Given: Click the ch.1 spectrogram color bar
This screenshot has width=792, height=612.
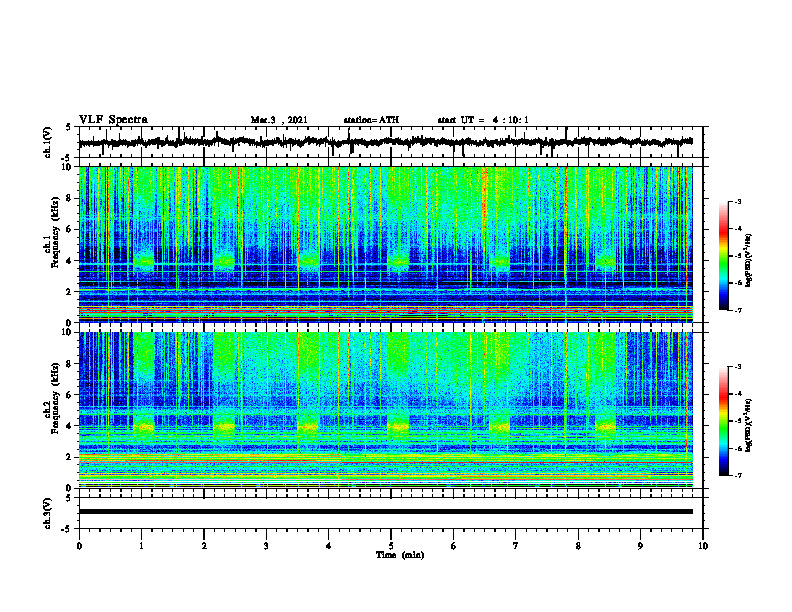Looking at the screenshot, I should point(723,256).
